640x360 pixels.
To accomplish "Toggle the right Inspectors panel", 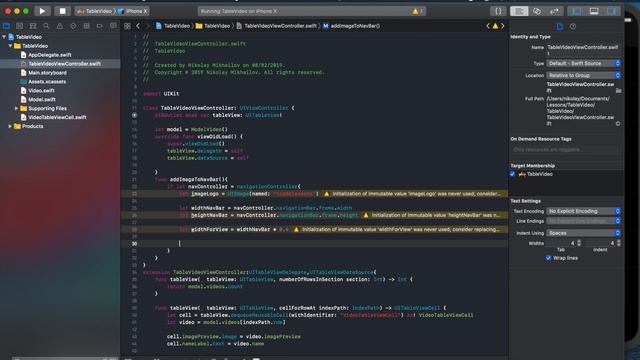I will [611, 11].
